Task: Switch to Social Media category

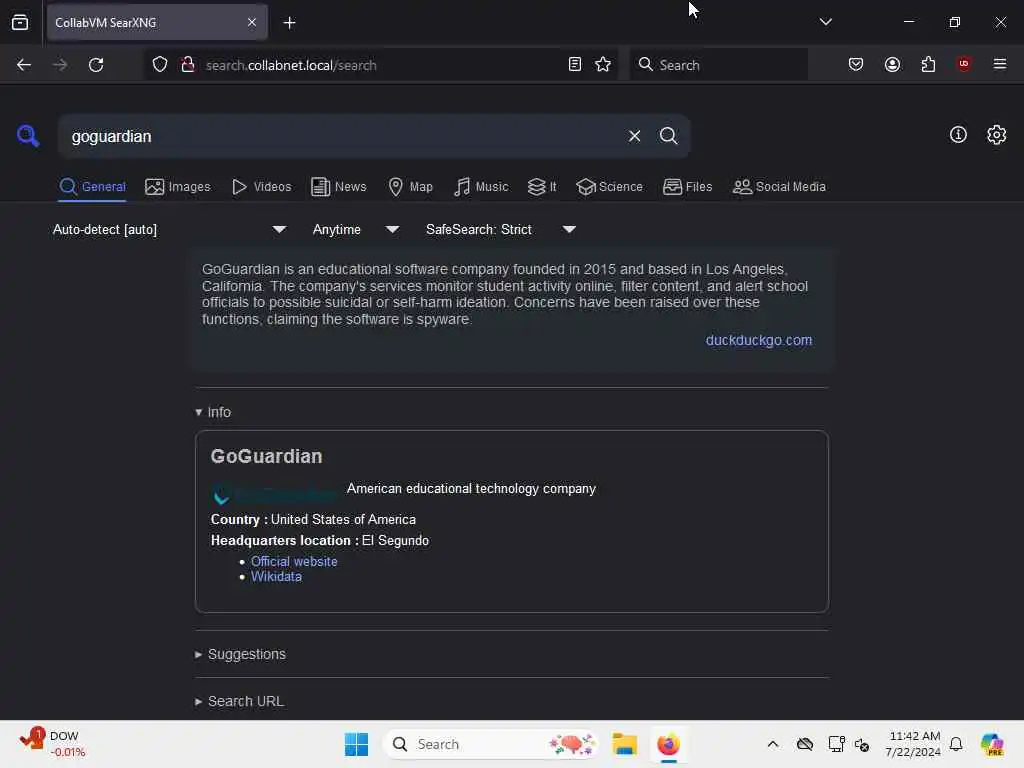Action: [779, 187]
